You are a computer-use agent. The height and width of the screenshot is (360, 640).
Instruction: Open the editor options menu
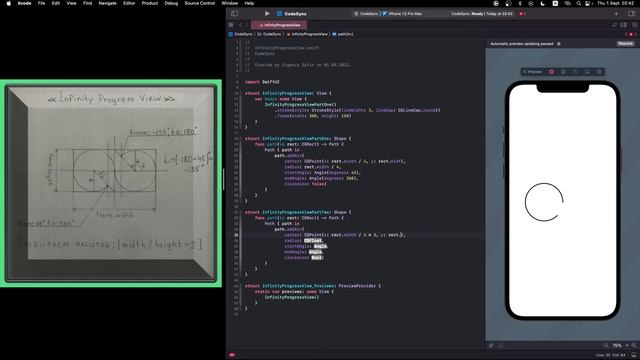[x=623, y=25]
